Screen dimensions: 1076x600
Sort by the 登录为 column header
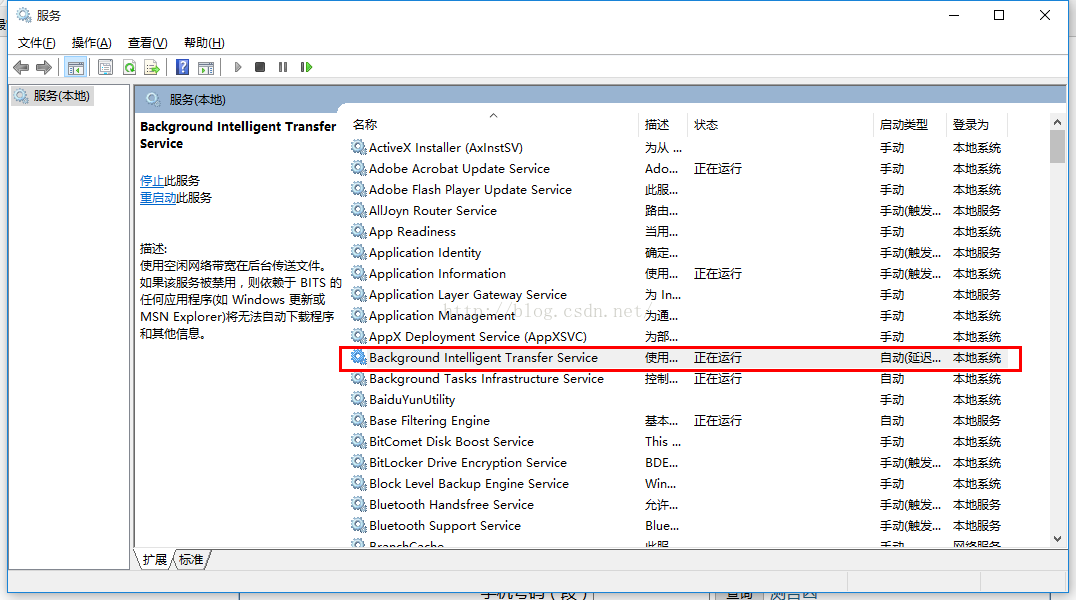[x=970, y=124]
